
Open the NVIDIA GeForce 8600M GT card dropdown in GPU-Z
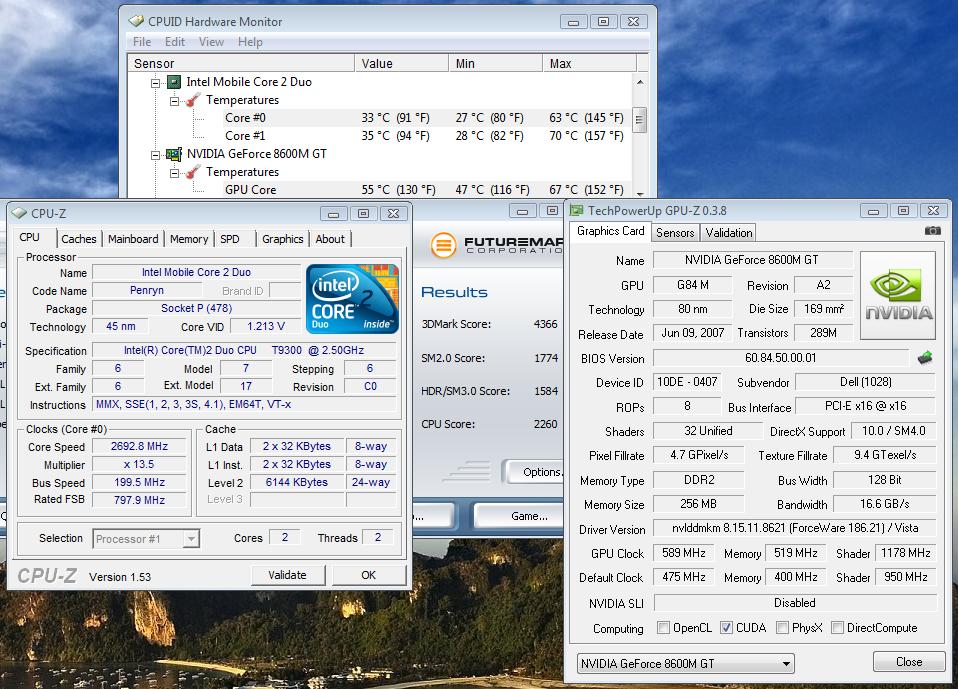point(686,663)
